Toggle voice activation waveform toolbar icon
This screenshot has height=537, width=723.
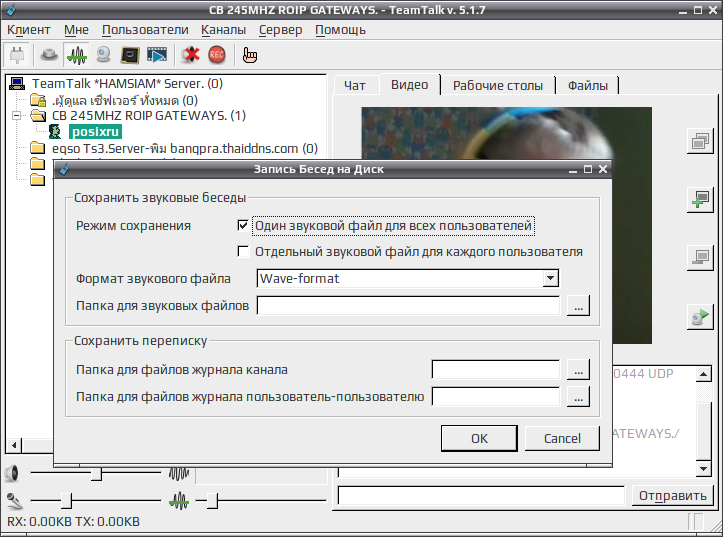76,55
